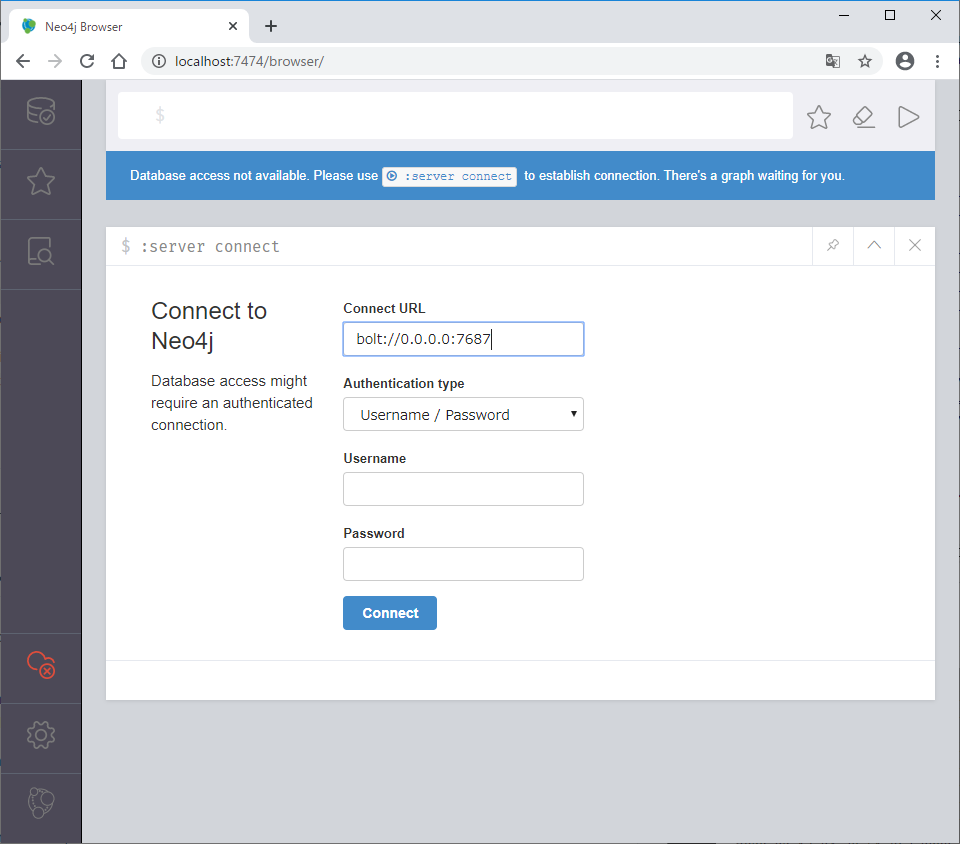
Task: Close the server connect frame
Action: point(915,245)
